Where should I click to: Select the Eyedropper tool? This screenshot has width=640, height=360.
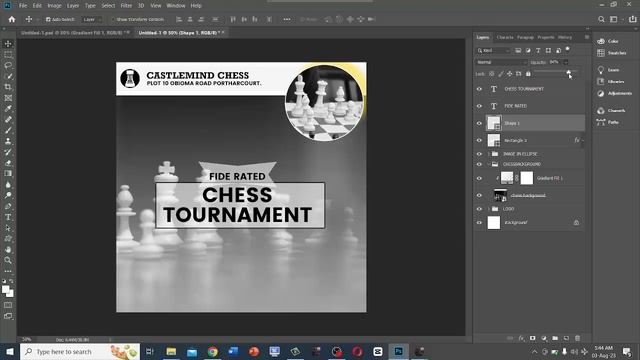pyautogui.click(x=8, y=109)
